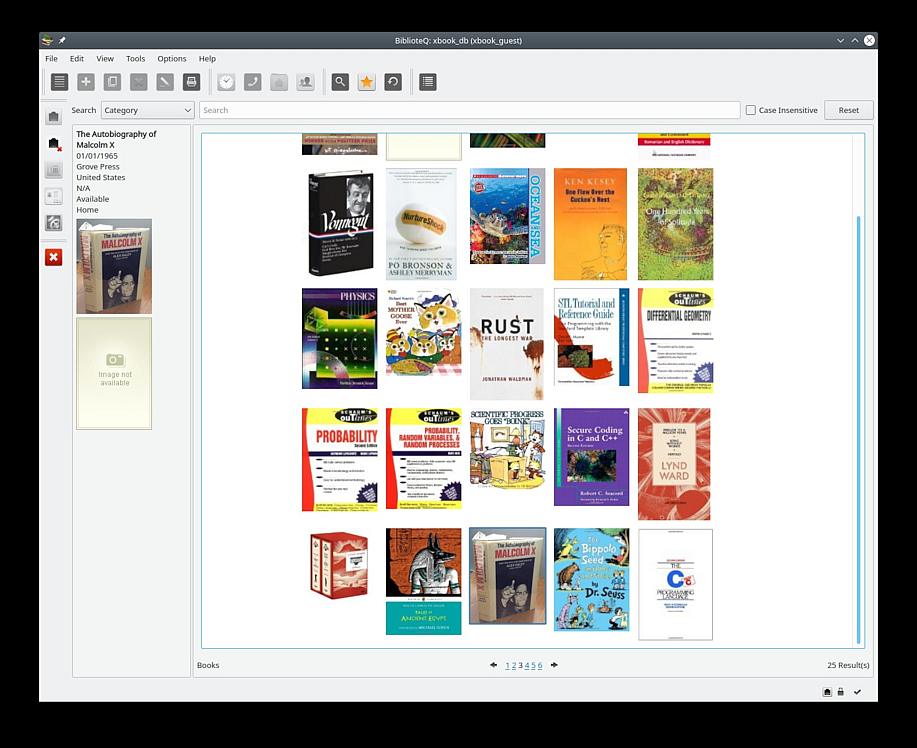Select the Rust: The Longest War cover

507,344
